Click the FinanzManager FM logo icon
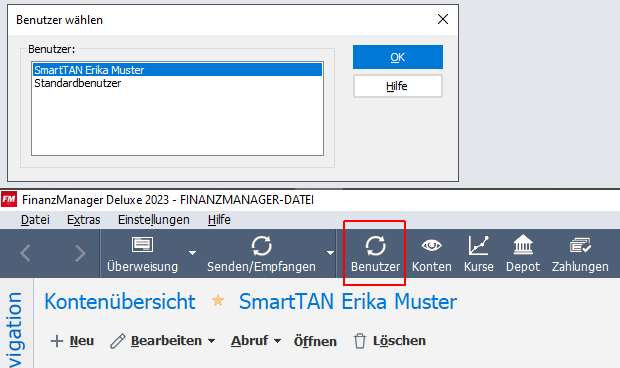This screenshot has height=368, width=620. pyautogui.click(x=9, y=199)
